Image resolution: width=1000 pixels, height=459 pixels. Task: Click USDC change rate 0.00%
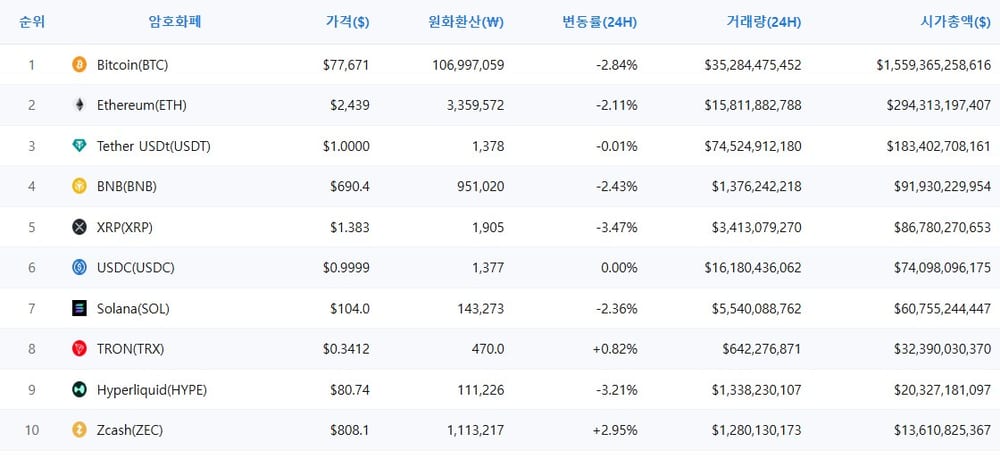click(x=620, y=268)
